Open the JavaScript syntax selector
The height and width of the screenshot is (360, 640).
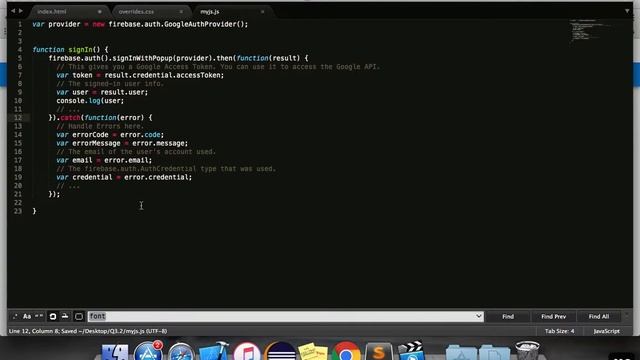pos(606,331)
